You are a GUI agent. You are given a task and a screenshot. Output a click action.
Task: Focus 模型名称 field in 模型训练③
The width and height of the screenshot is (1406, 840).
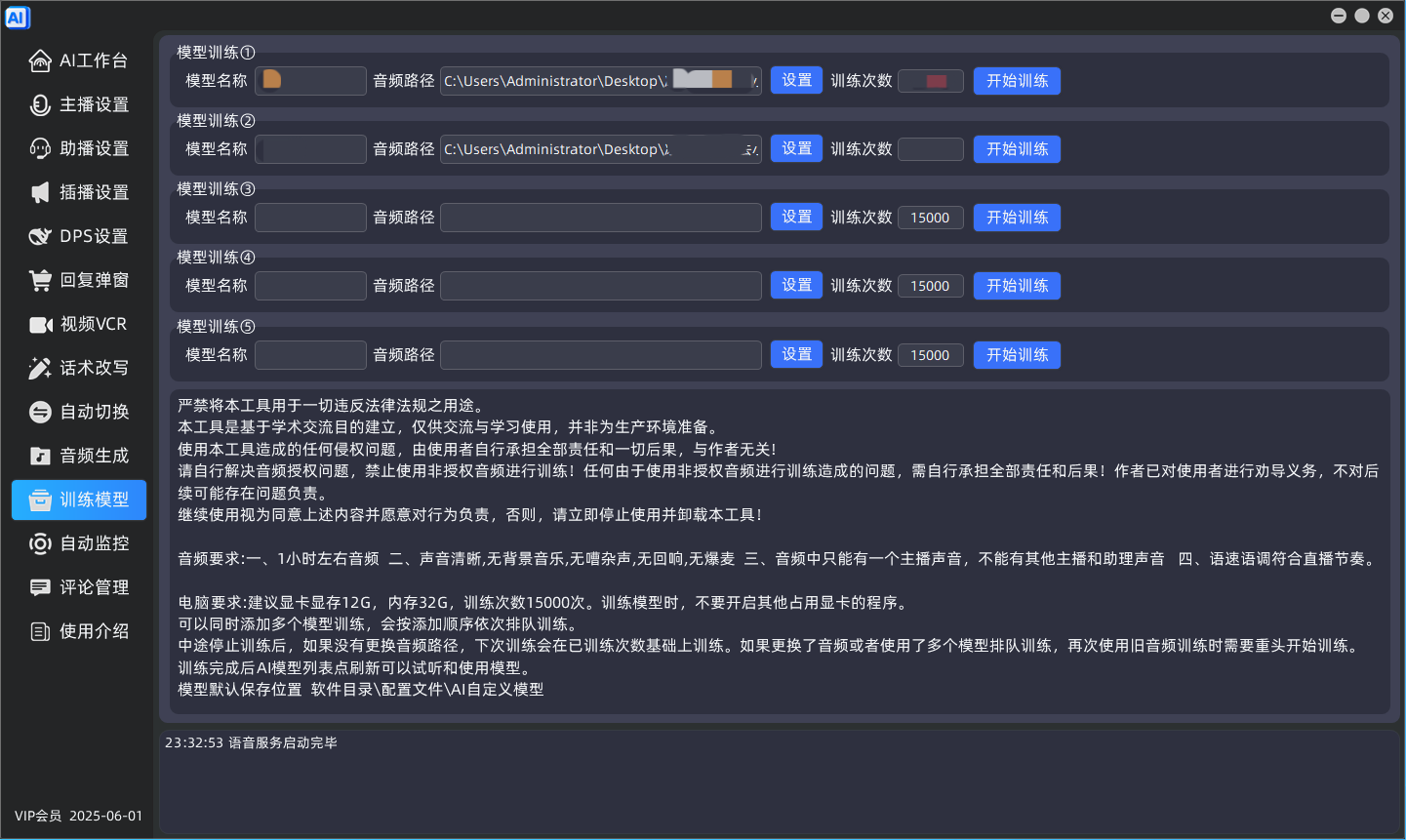310,218
